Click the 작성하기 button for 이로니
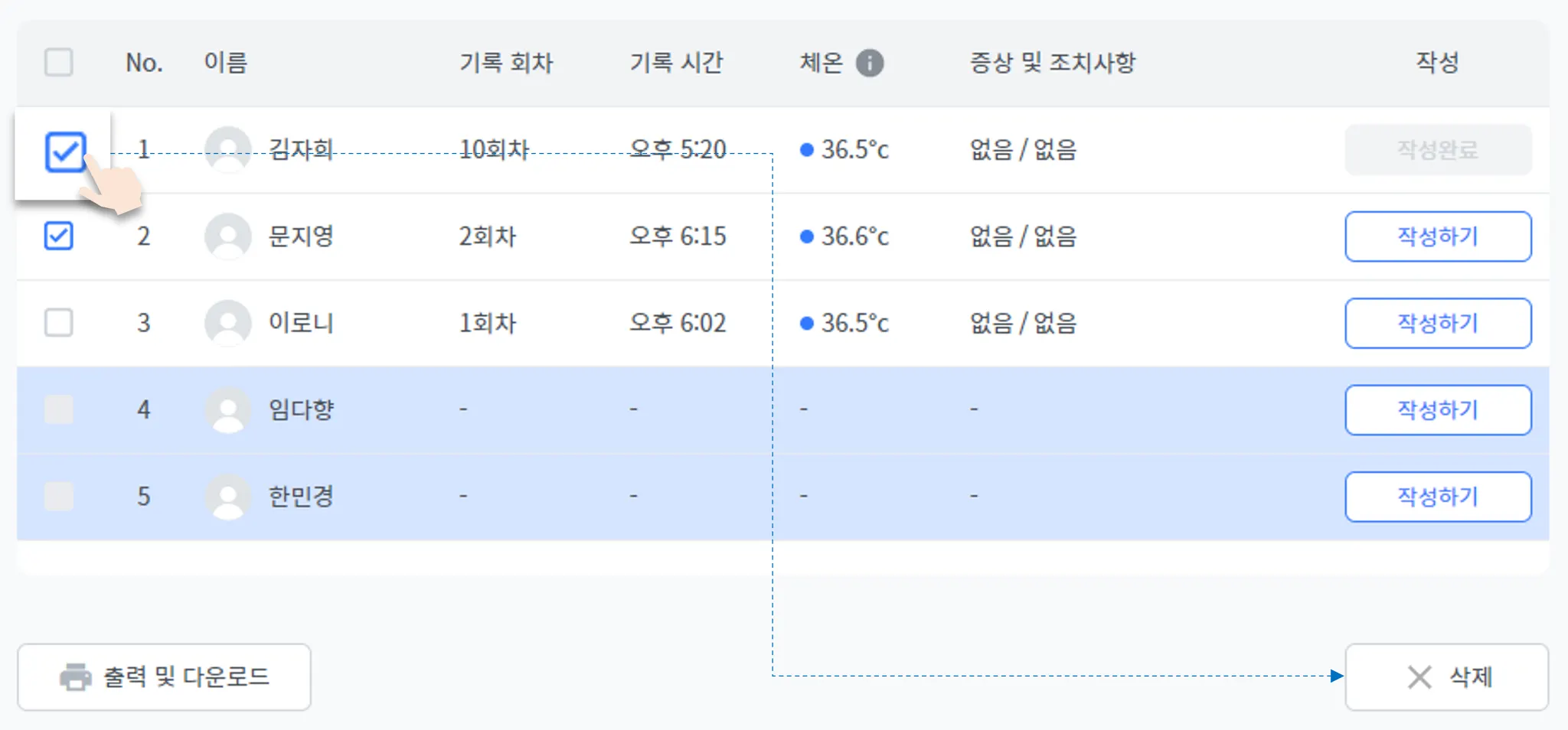This screenshot has height=730, width=1568. 1438,323
